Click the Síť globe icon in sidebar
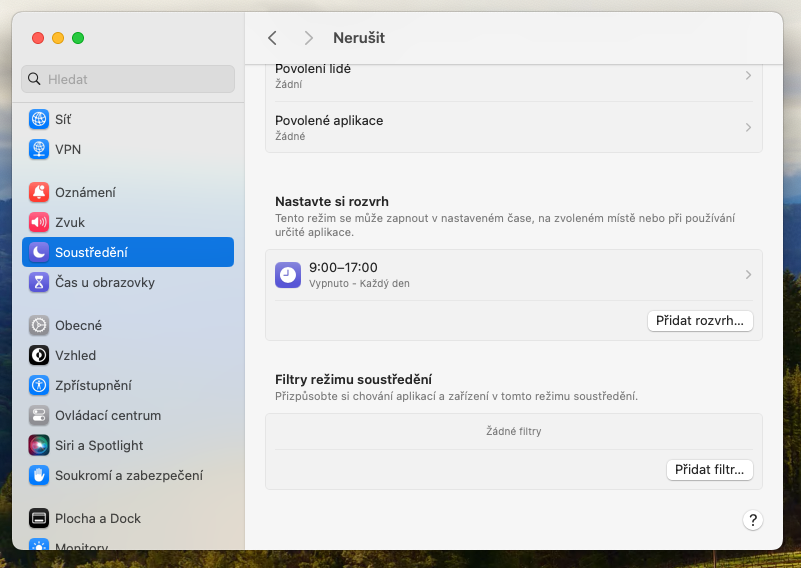This screenshot has height=568, width=801. click(39, 119)
